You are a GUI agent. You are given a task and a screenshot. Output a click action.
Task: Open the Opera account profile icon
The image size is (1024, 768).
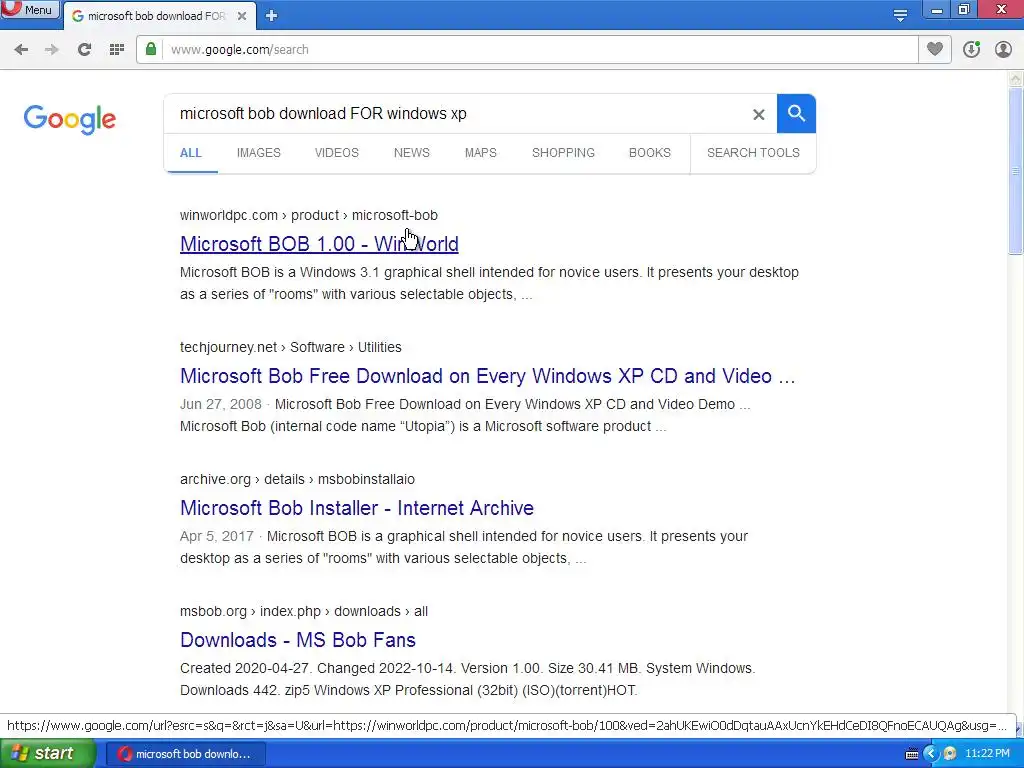click(x=1003, y=50)
